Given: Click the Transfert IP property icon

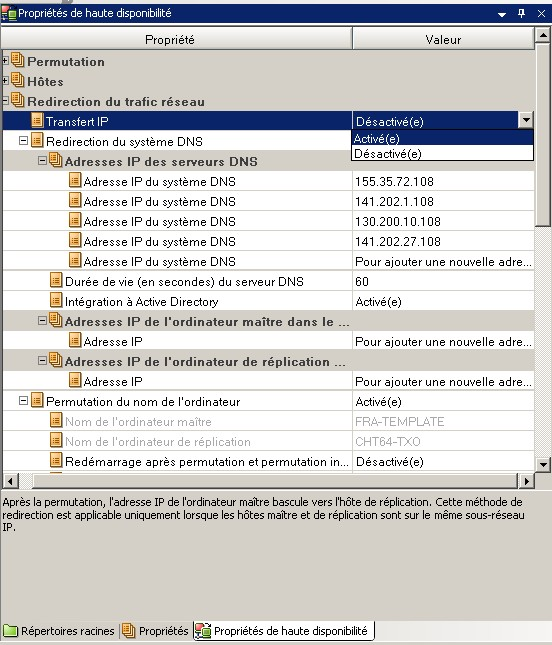Looking at the screenshot, I should pyautogui.click(x=37, y=121).
